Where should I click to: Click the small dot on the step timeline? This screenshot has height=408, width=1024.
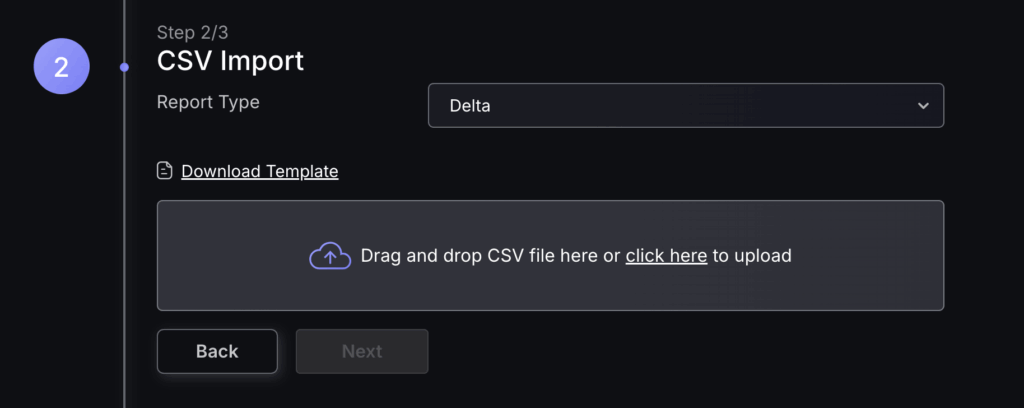124,68
